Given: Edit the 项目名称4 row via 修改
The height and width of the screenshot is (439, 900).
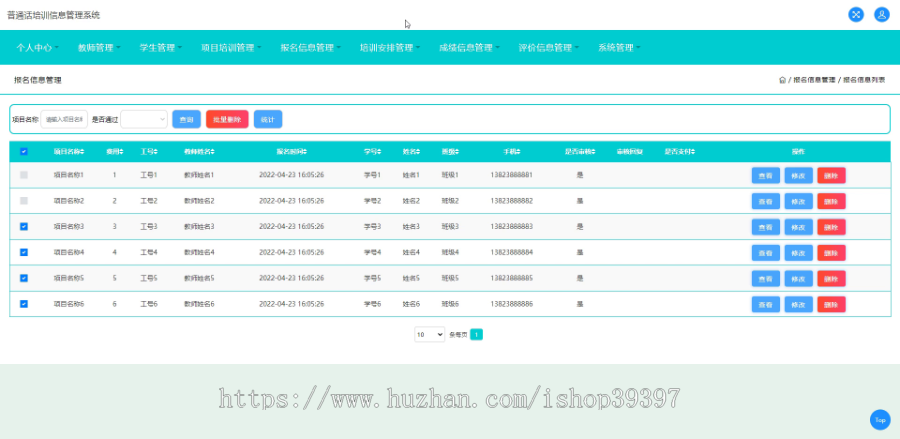Looking at the screenshot, I should [798, 253].
